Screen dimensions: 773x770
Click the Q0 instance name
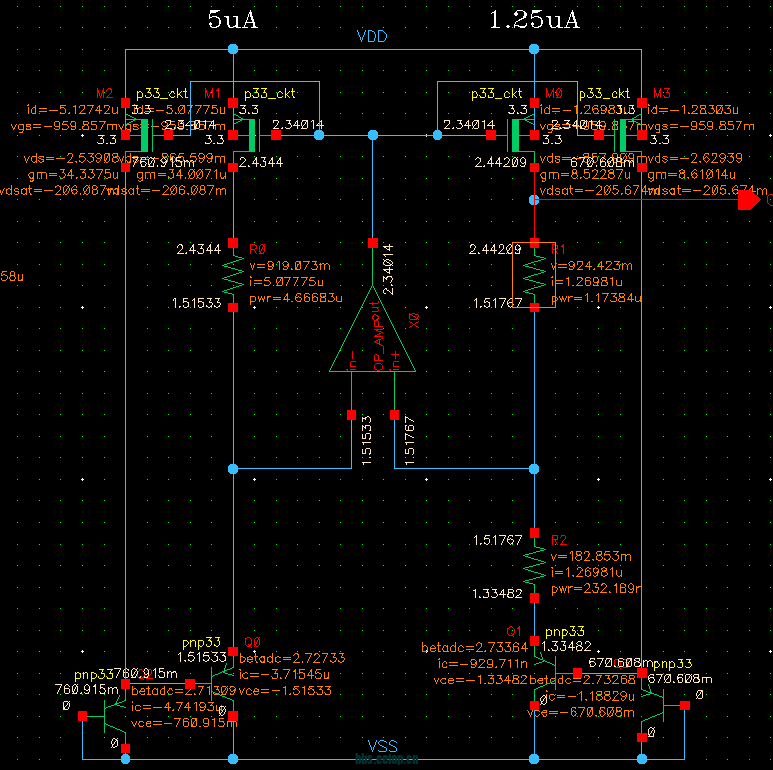(252, 642)
